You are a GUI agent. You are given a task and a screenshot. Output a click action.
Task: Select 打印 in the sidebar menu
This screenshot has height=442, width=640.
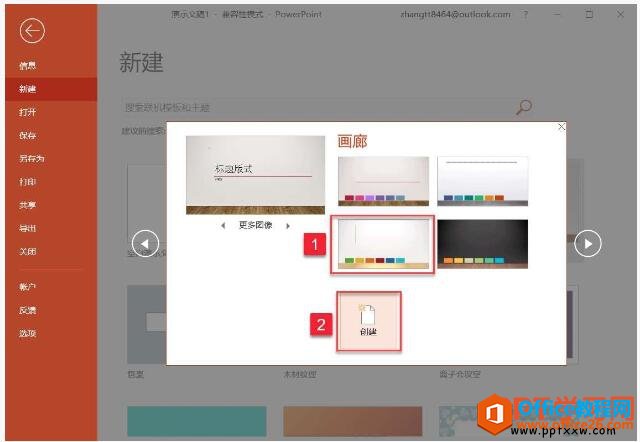click(27, 182)
